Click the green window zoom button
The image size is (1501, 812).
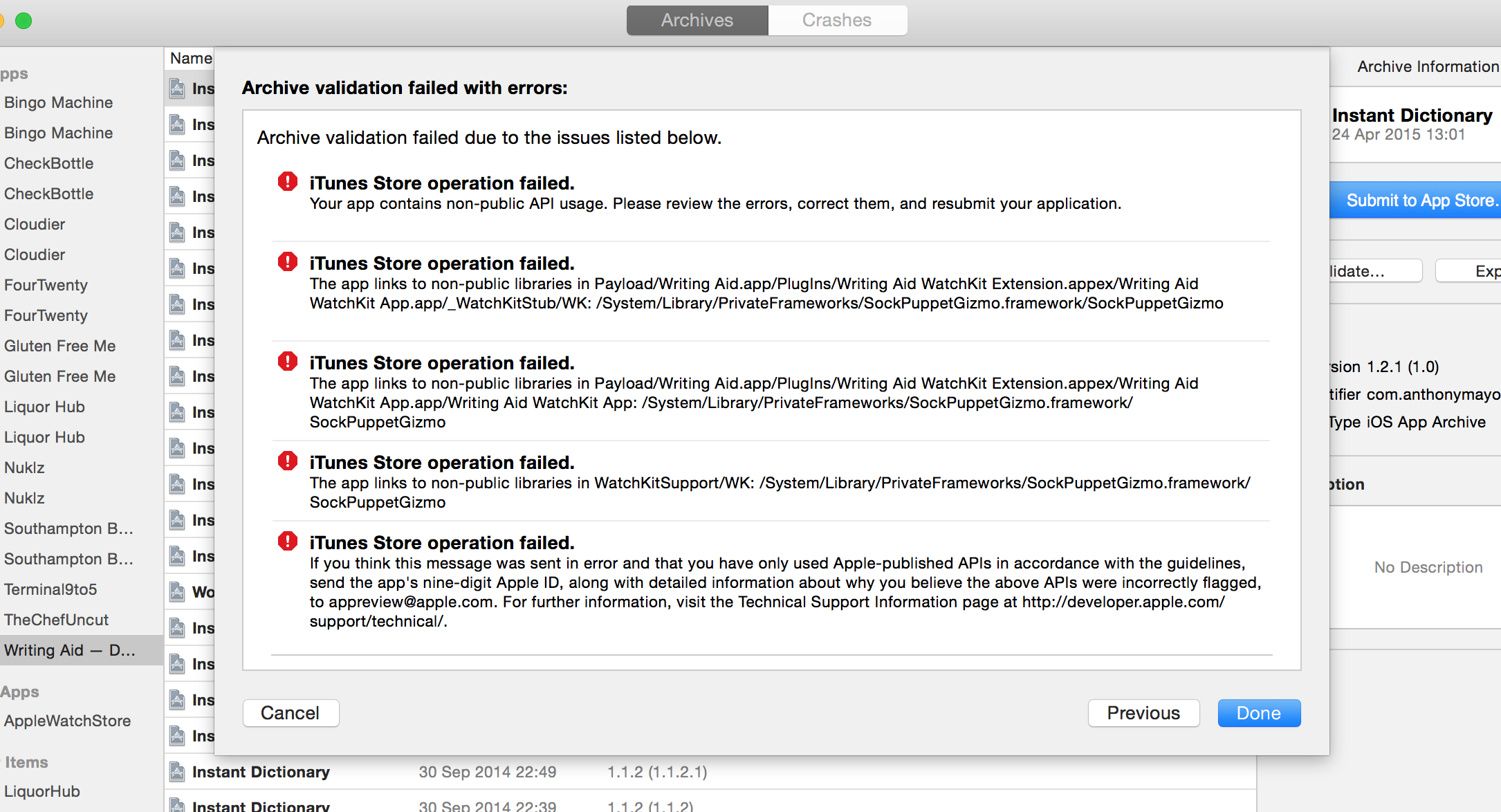(24, 21)
